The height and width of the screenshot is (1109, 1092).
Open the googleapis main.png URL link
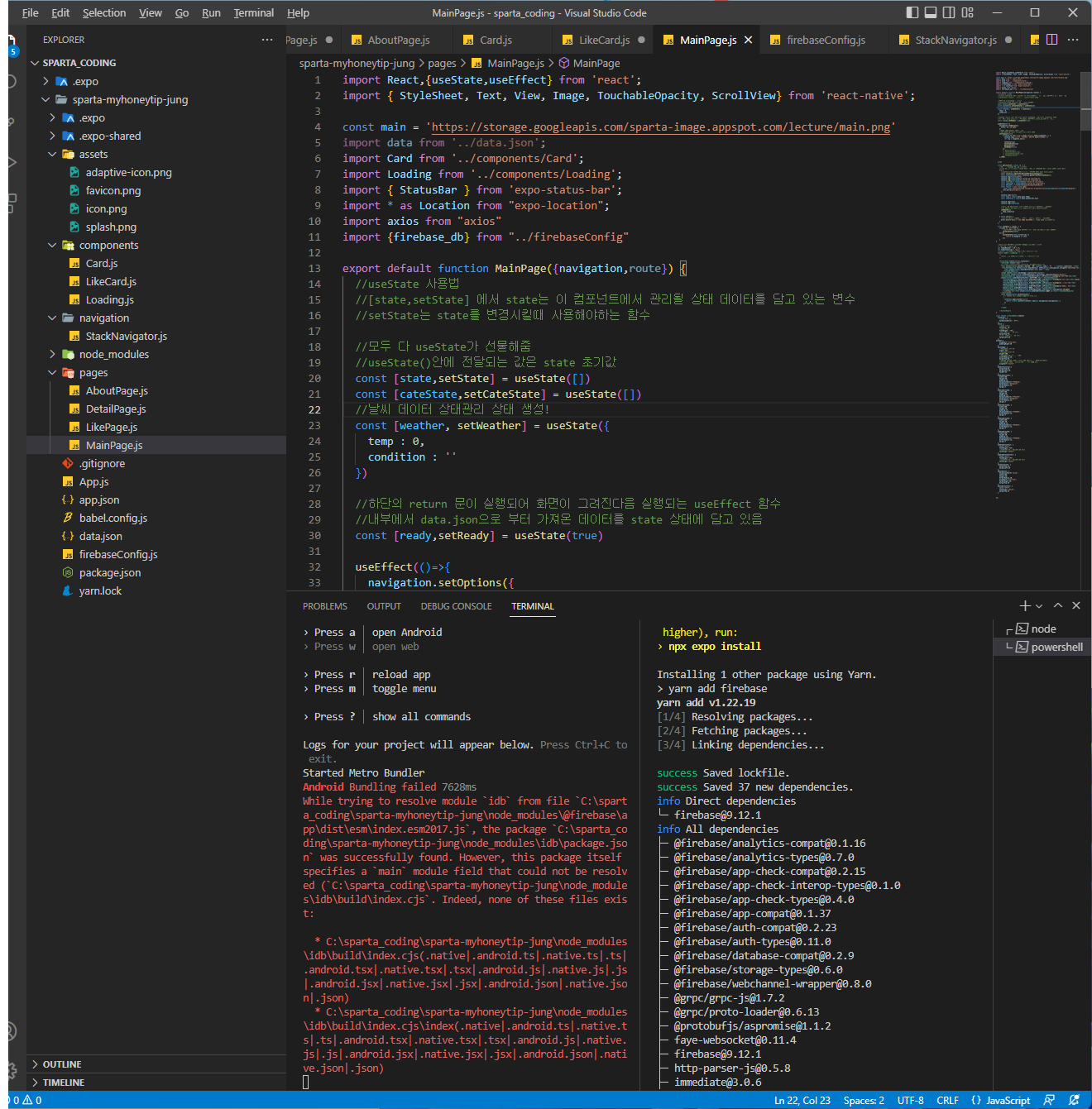(661, 127)
